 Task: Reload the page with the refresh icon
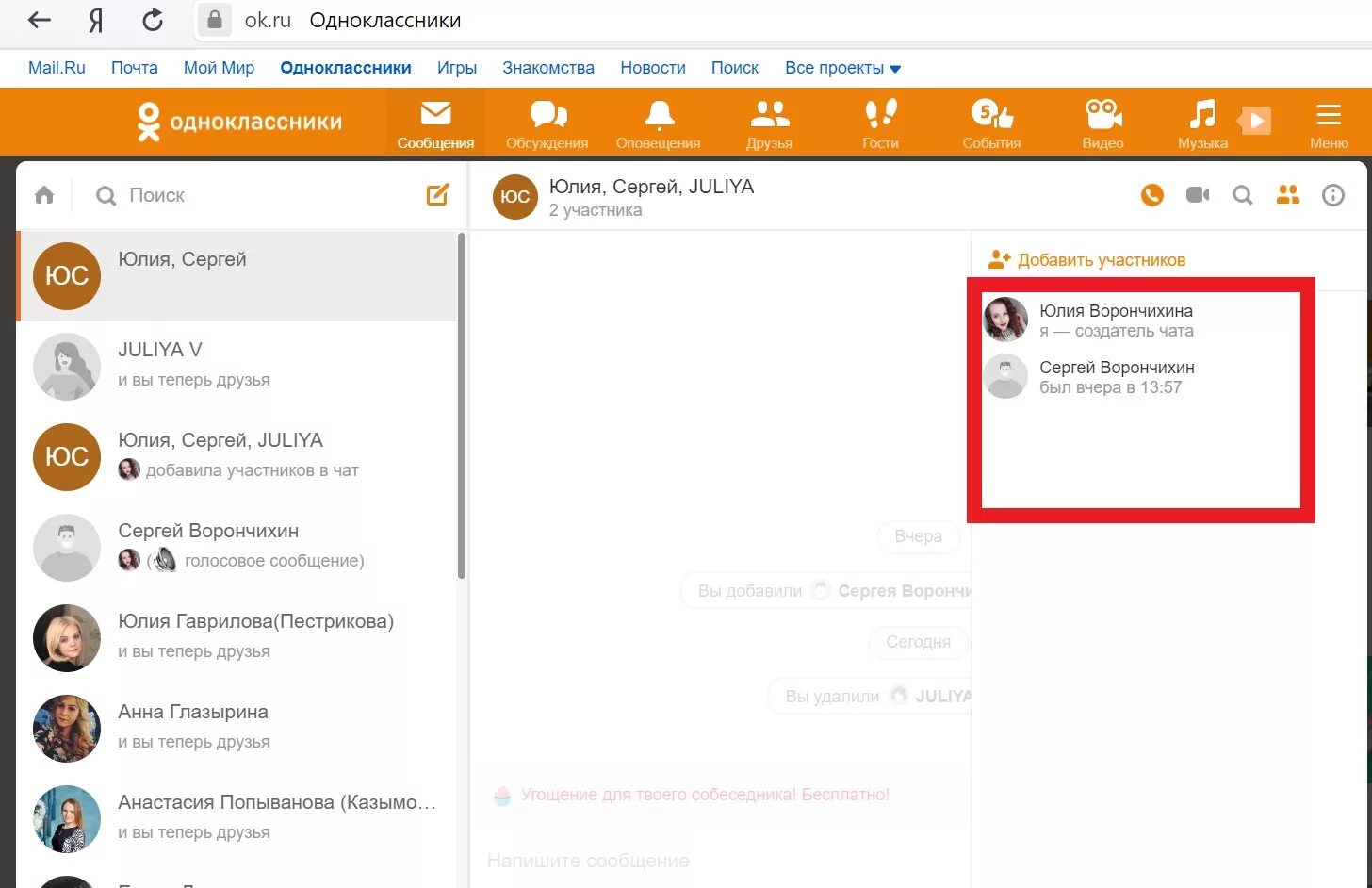click(153, 20)
